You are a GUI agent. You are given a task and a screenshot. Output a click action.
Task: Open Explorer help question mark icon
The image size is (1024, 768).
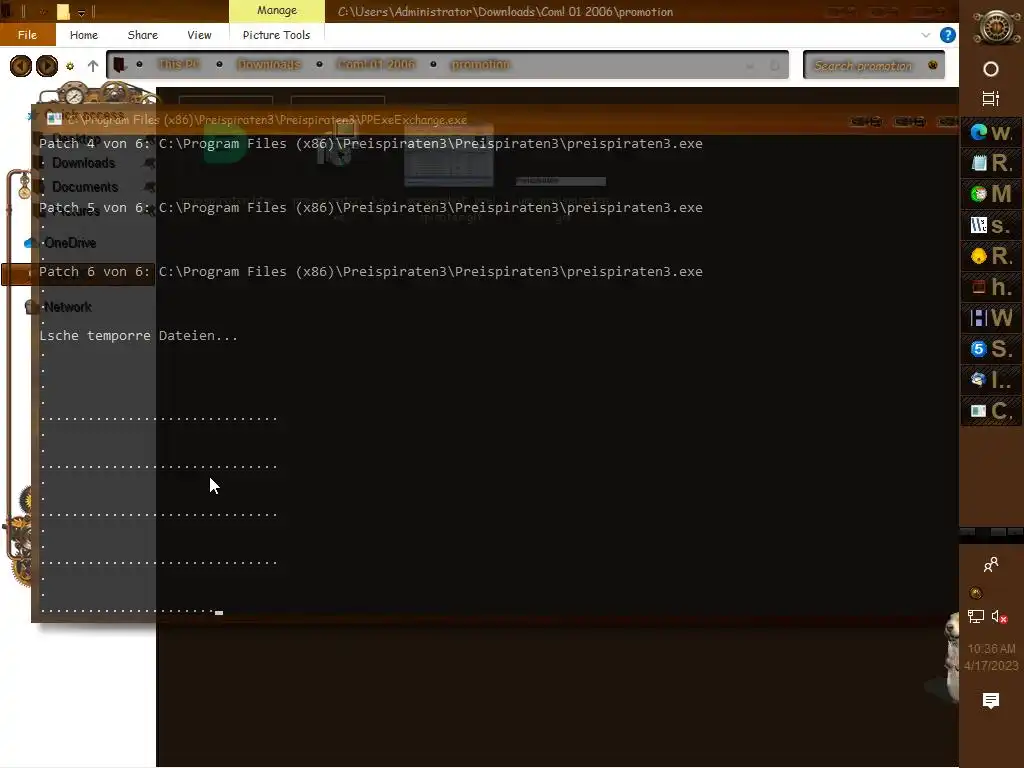(x=948, y=35)
